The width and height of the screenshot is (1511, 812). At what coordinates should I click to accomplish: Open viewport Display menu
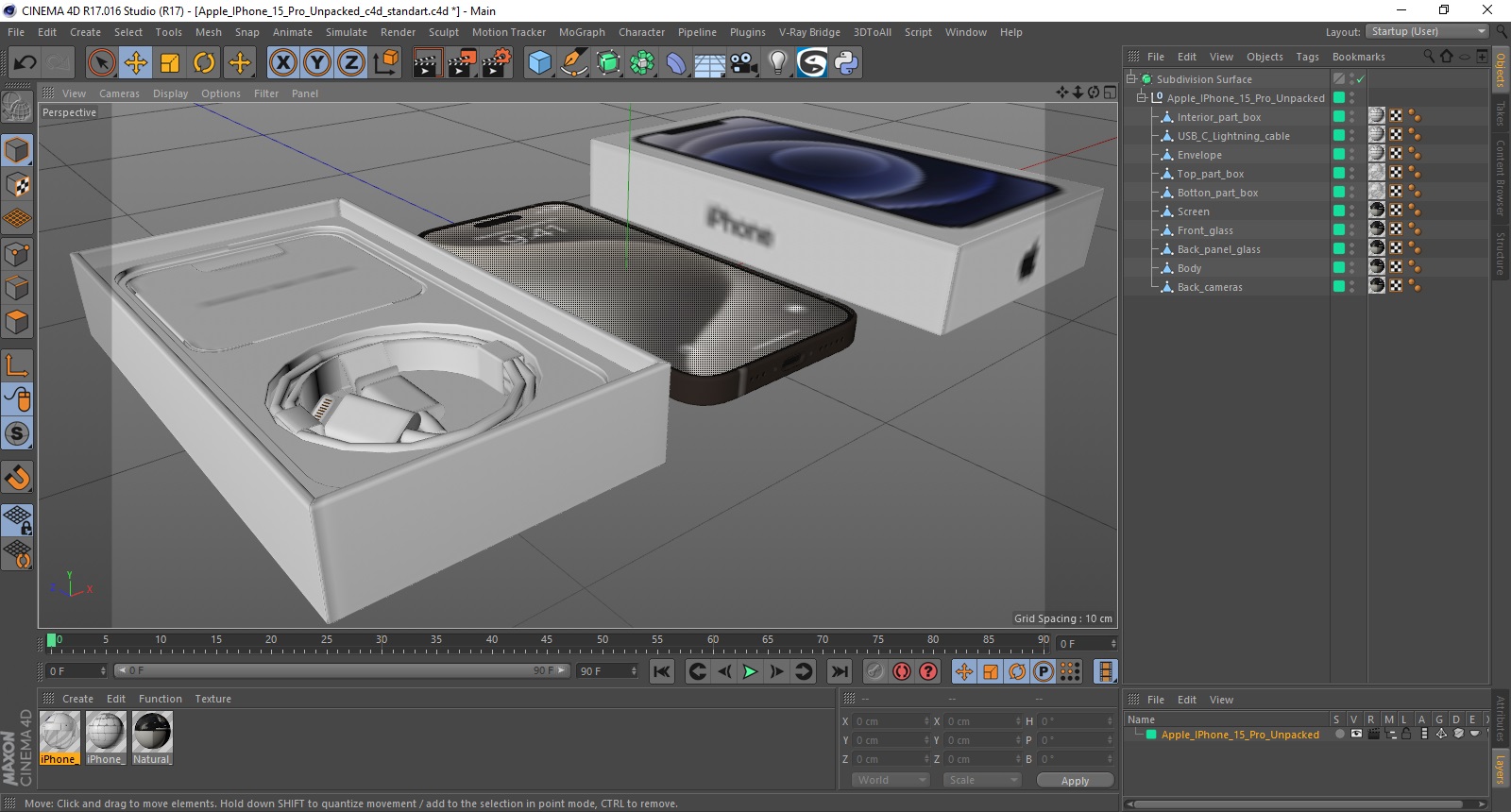pyautogui.click(x=171, y=93)
